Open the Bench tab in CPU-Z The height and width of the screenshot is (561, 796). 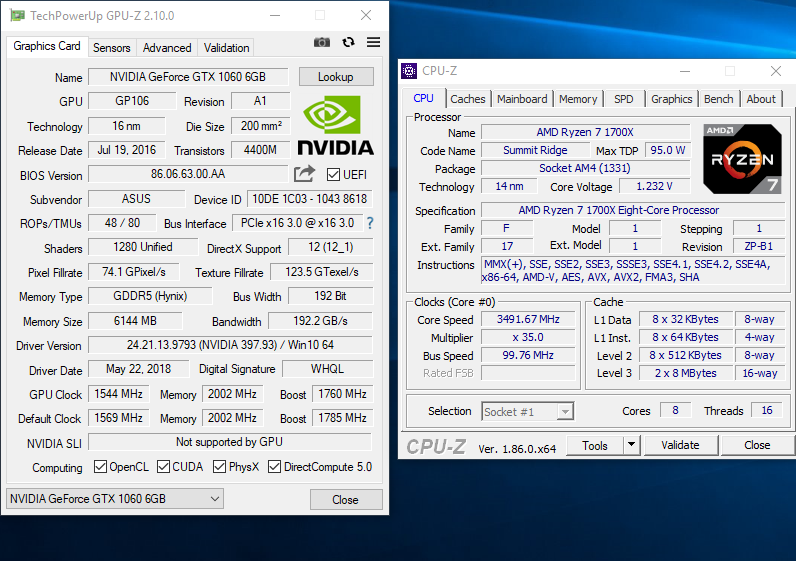coord(718,99)
